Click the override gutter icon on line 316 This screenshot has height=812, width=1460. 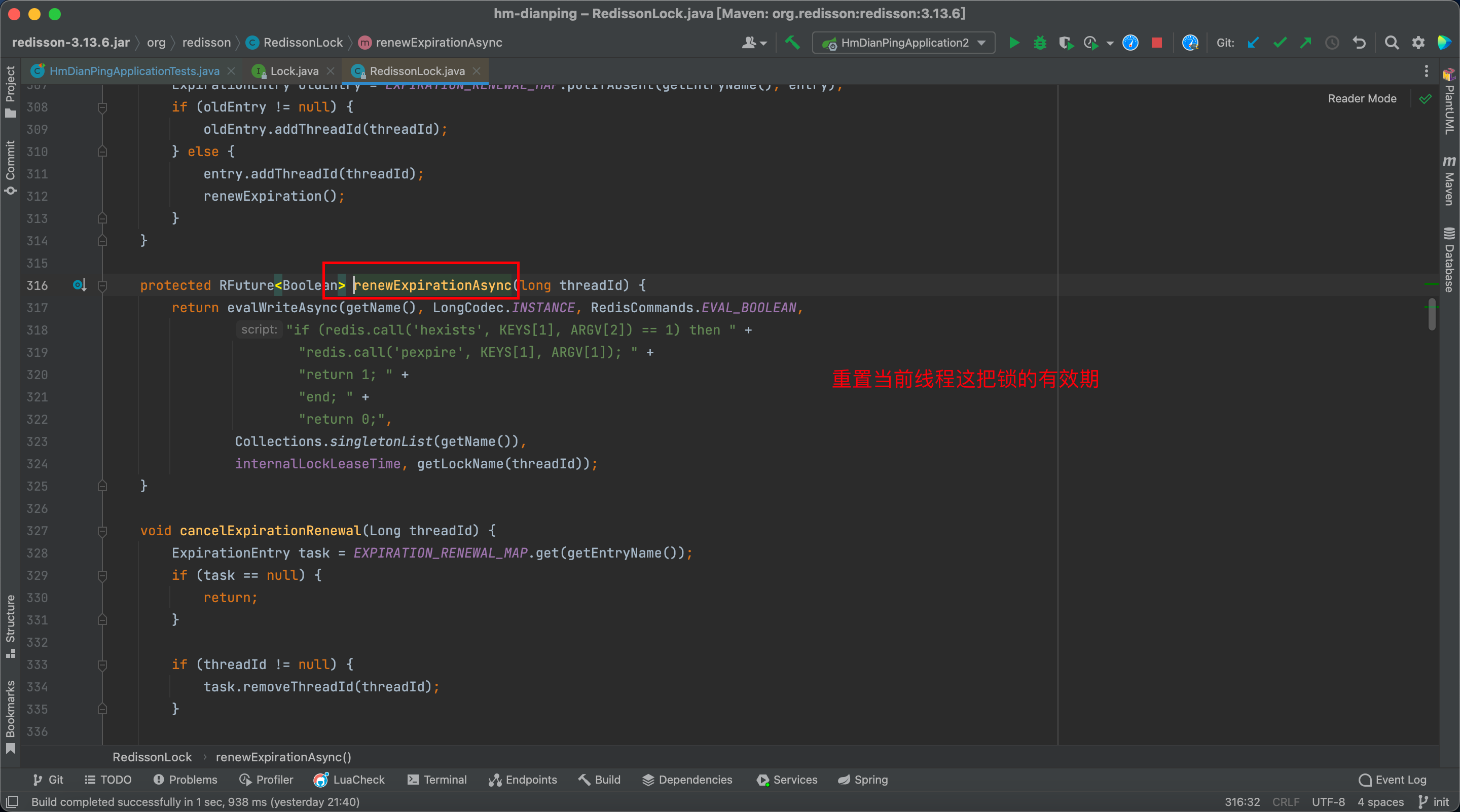tap(79, 285)
